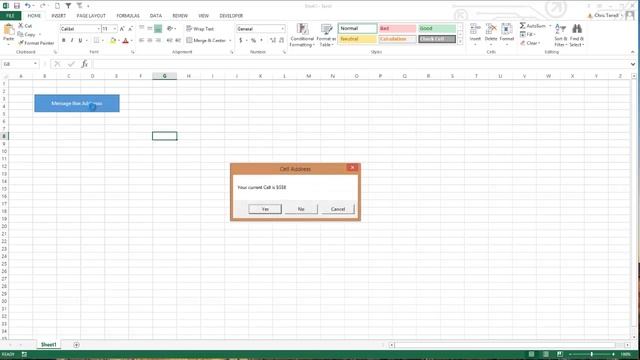Undo the last action

[27, 6]
